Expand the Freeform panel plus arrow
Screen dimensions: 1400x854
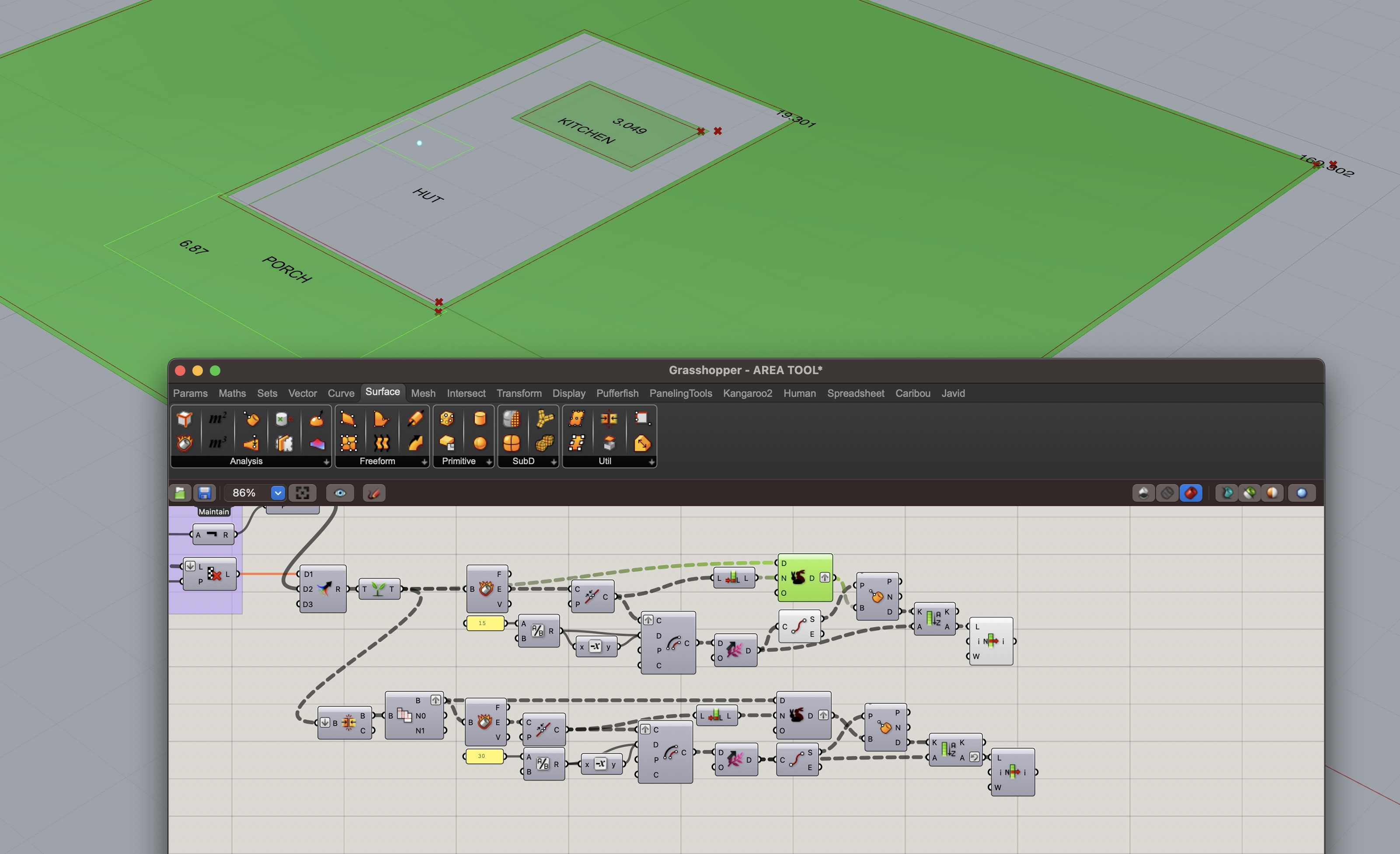pos(424,462)
